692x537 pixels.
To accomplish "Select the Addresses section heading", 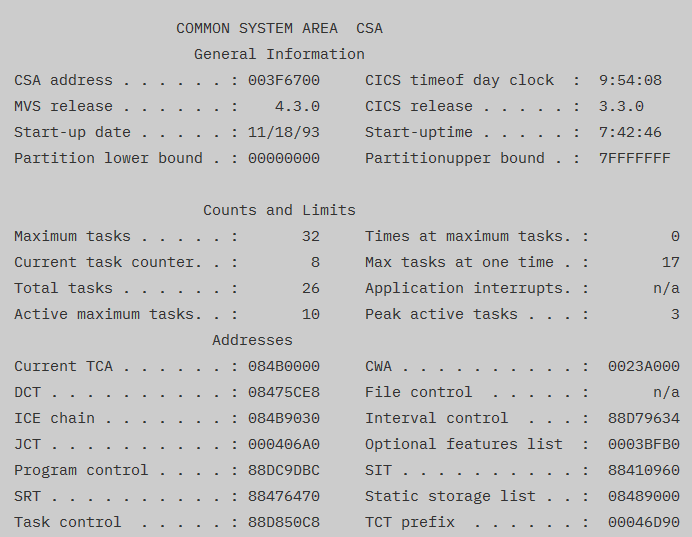I will pos(252,340).
